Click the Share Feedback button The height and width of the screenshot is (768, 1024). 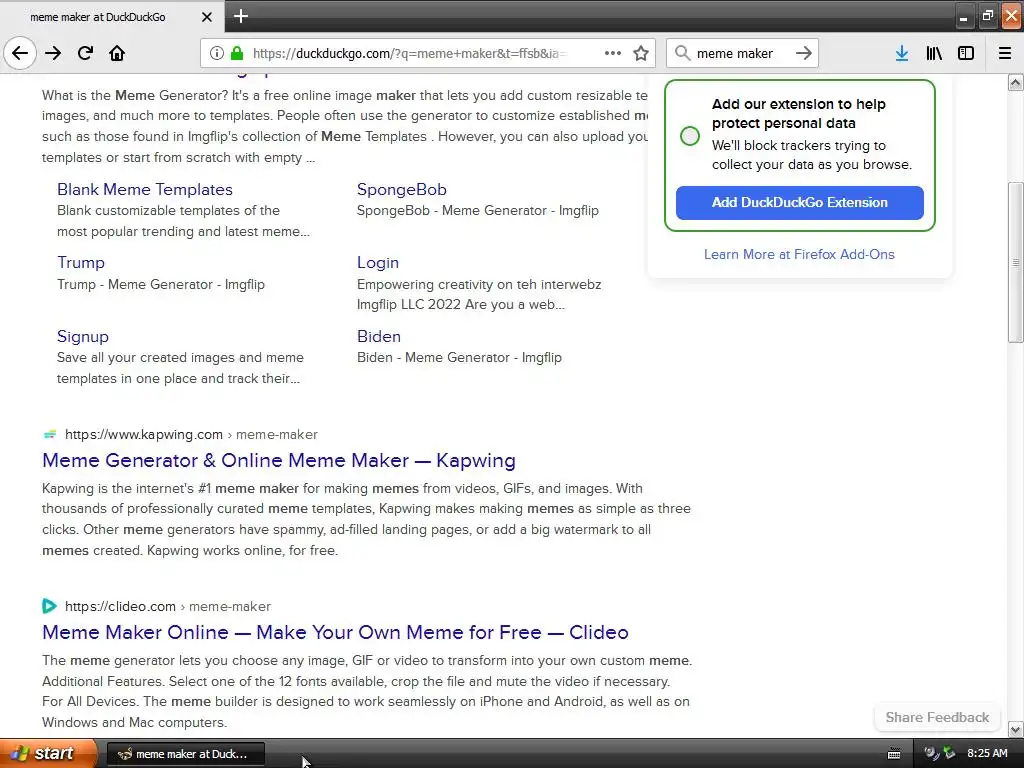937,717
